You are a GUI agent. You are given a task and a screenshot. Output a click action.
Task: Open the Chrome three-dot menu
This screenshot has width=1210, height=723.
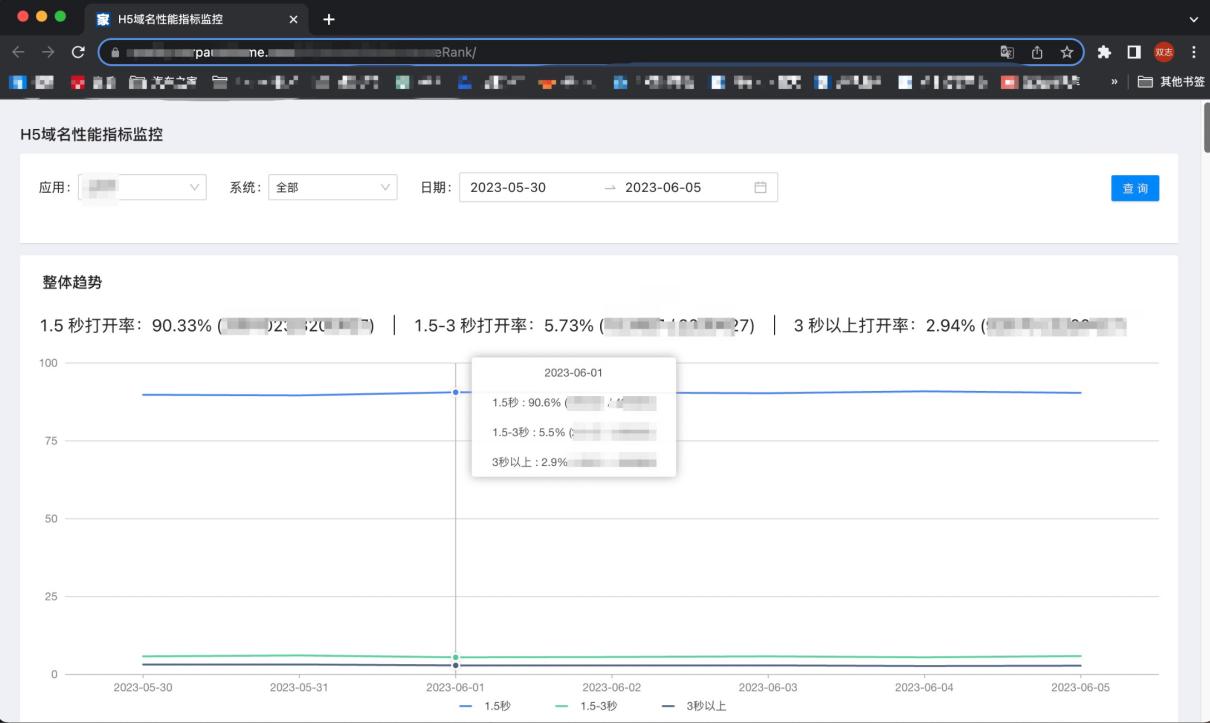[1193, 52]
